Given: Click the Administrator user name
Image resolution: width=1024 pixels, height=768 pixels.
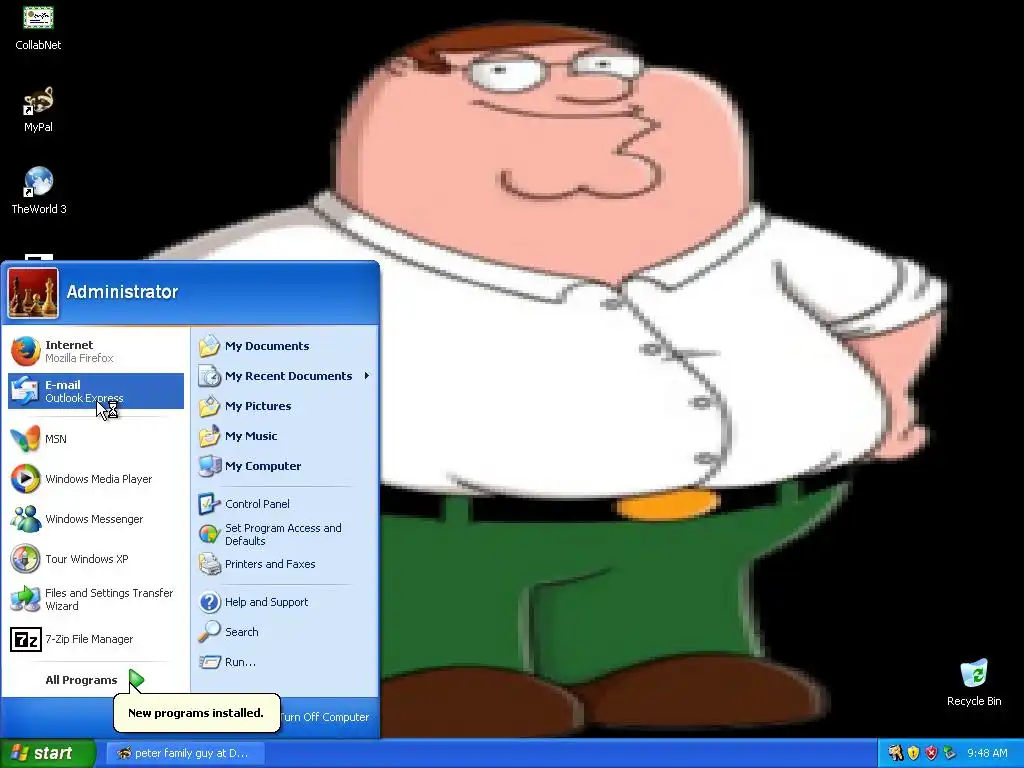Looking at the screenshot, I should pyautogui.click(x=122, y=292).
